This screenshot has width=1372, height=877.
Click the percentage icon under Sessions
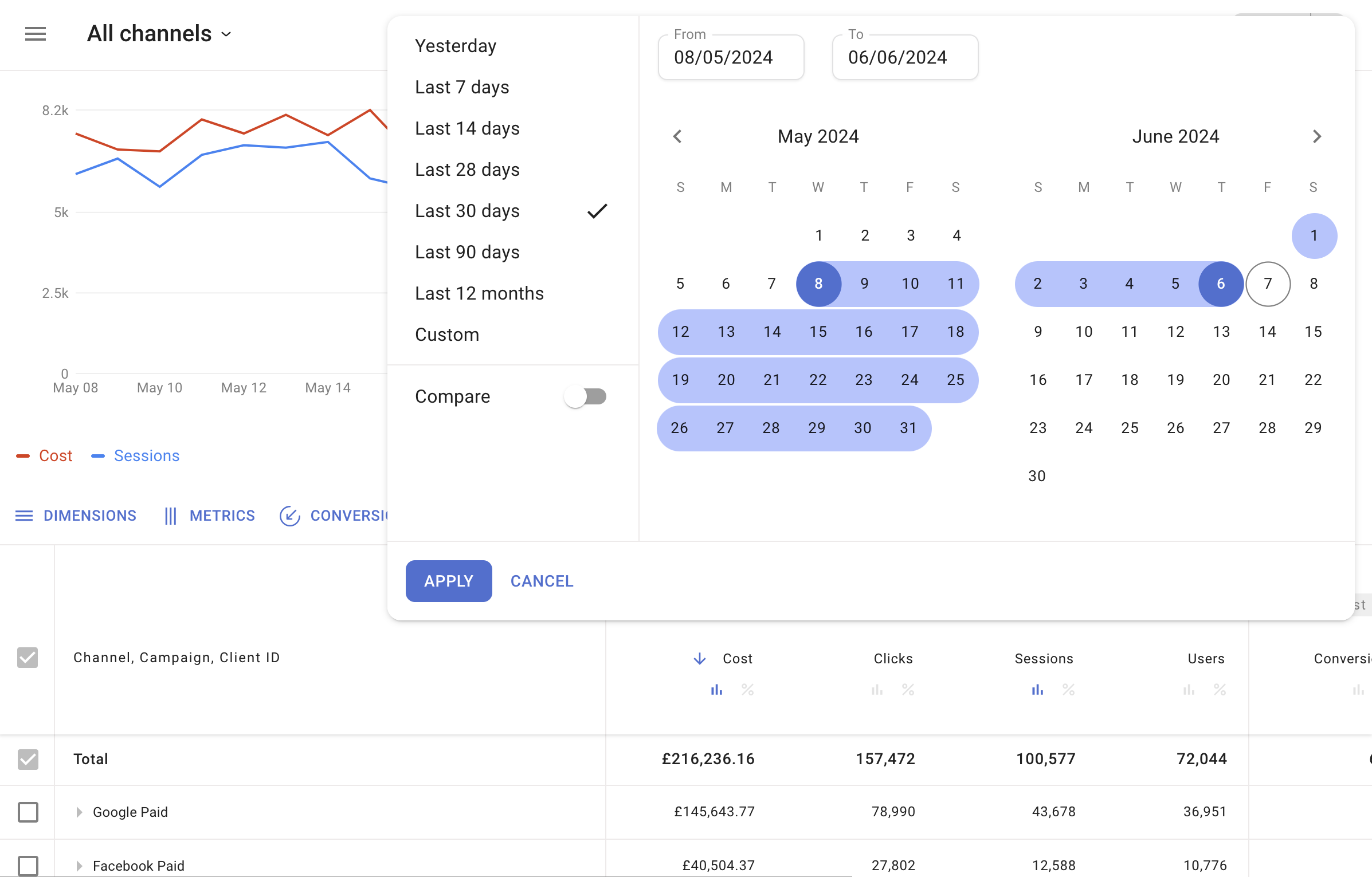[1068, 690]
